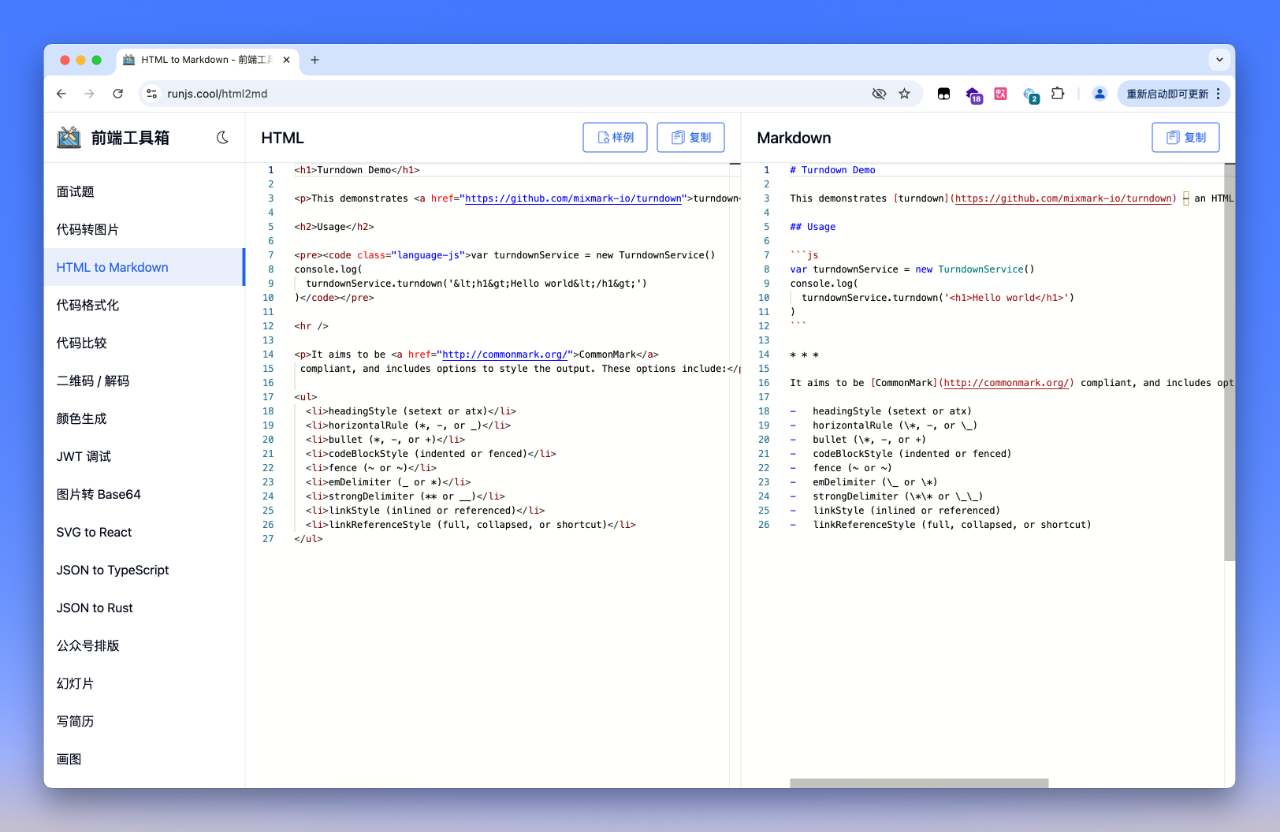Toggle dark mode with the moon icon
Image resolution: width=1280 pixels, height=832 pixels.
pyautogui.click(x=222, y=138)
